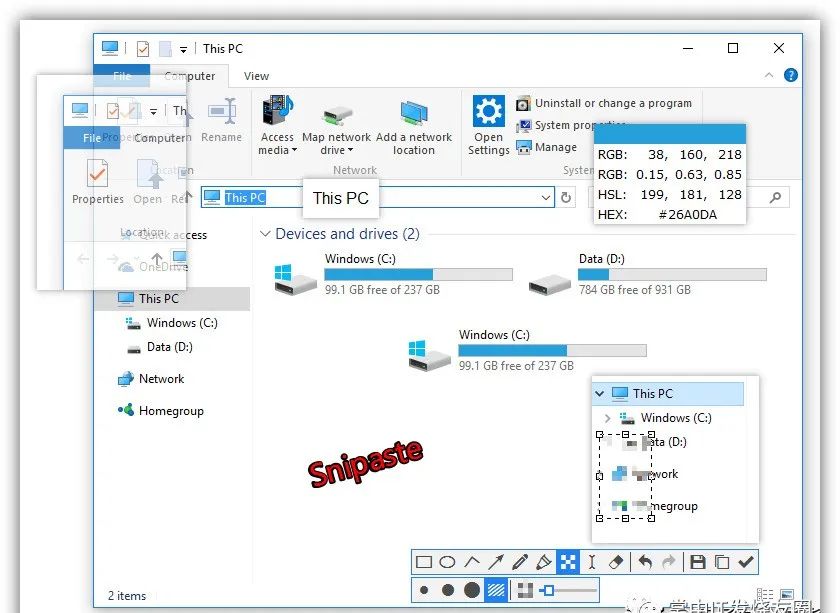
Task: Click "784 GB free of 931 GB" text
Action: [635, 290]
